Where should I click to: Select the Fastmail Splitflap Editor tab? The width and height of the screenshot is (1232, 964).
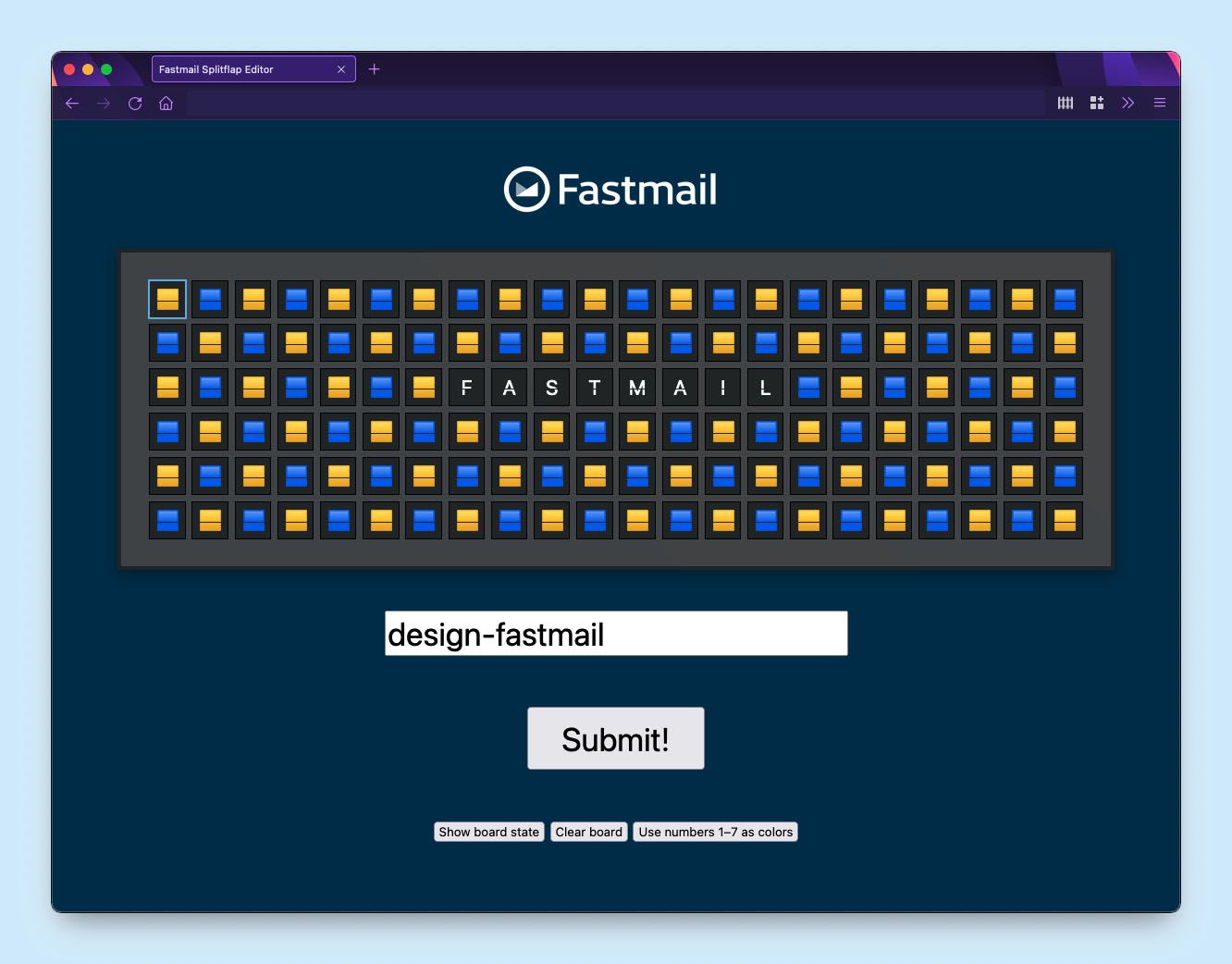click(x=240, y=69)
